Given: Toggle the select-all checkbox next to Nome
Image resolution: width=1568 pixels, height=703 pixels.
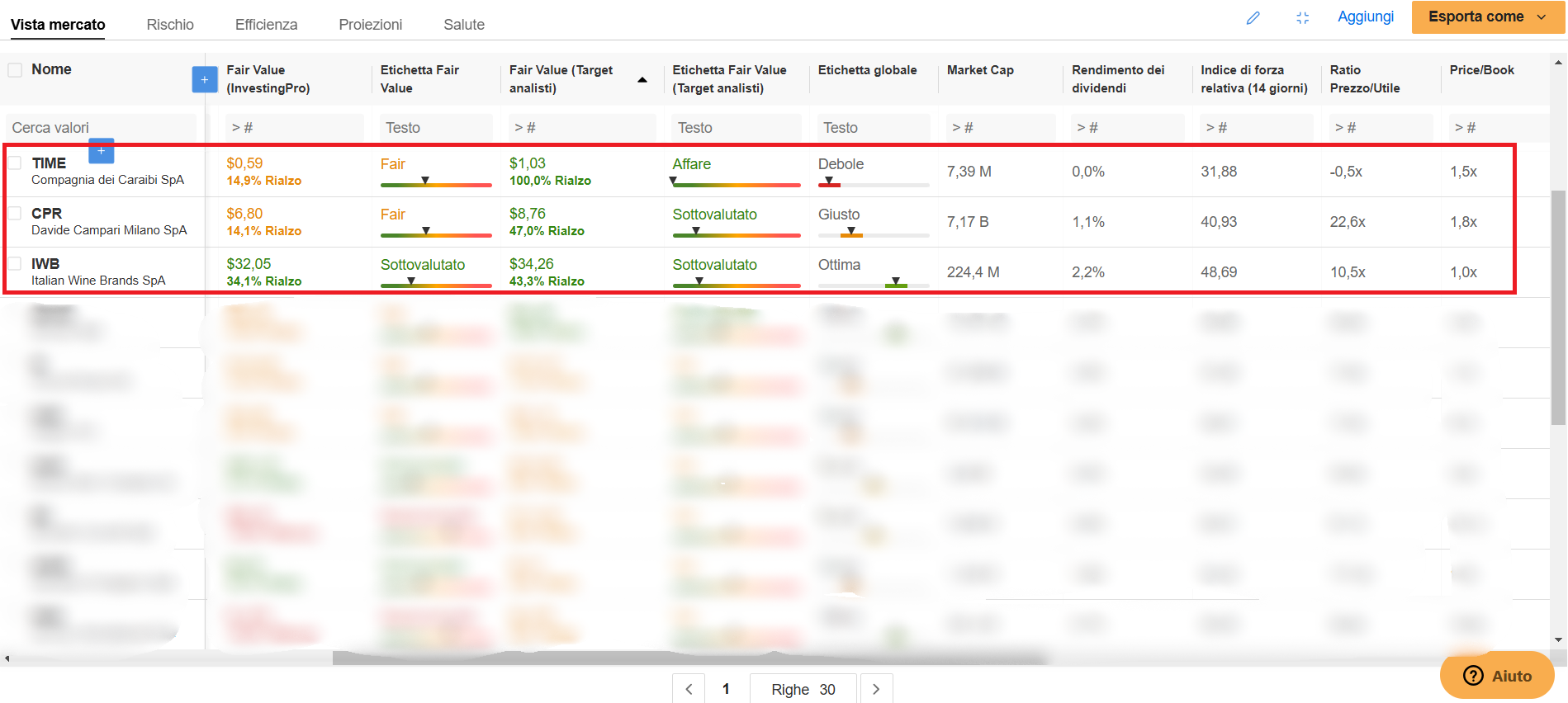Looking at the screenshot, I should click(x=15, y=69).
